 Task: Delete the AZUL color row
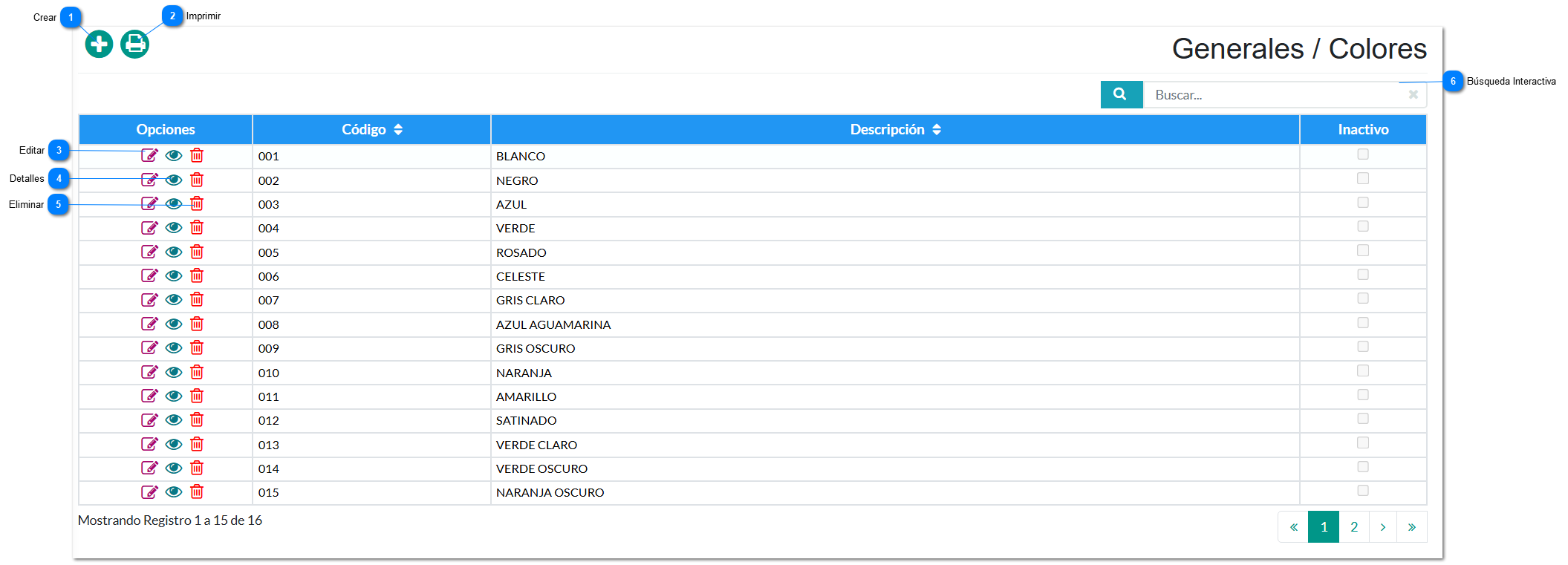tap(197, 203)
